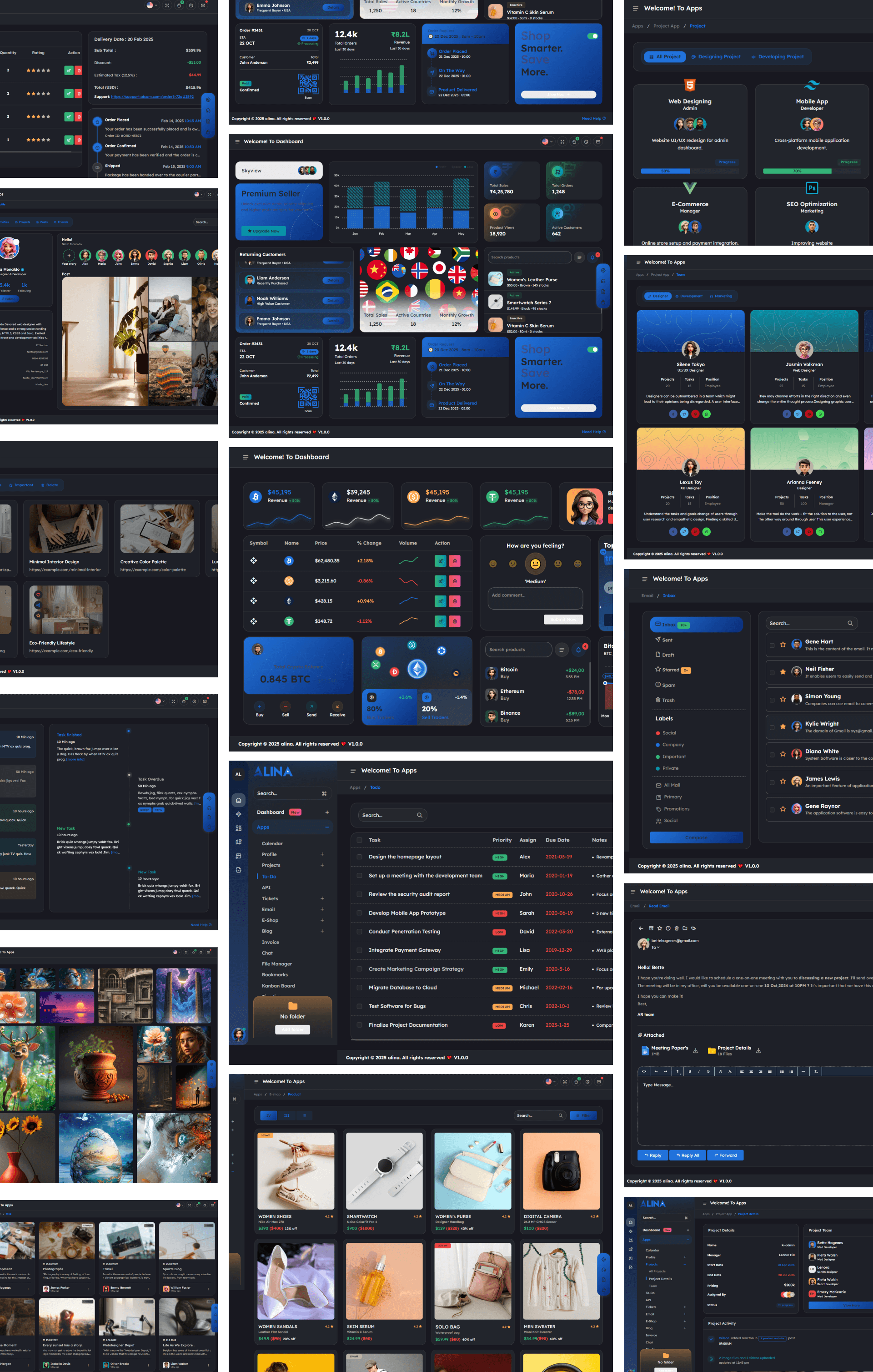Click Web Designing 50% progress bar
This screenshot has height=1372, width=873.
(x=690, y=171)
